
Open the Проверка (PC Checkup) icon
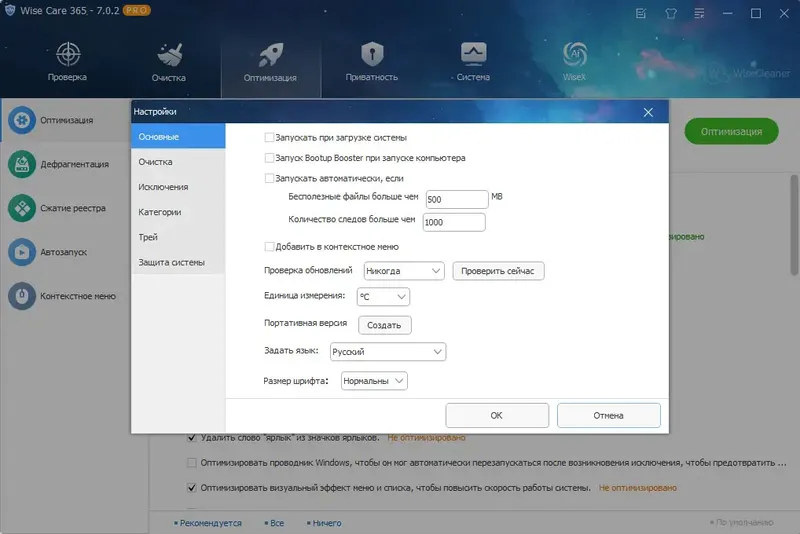click(67, 54)
